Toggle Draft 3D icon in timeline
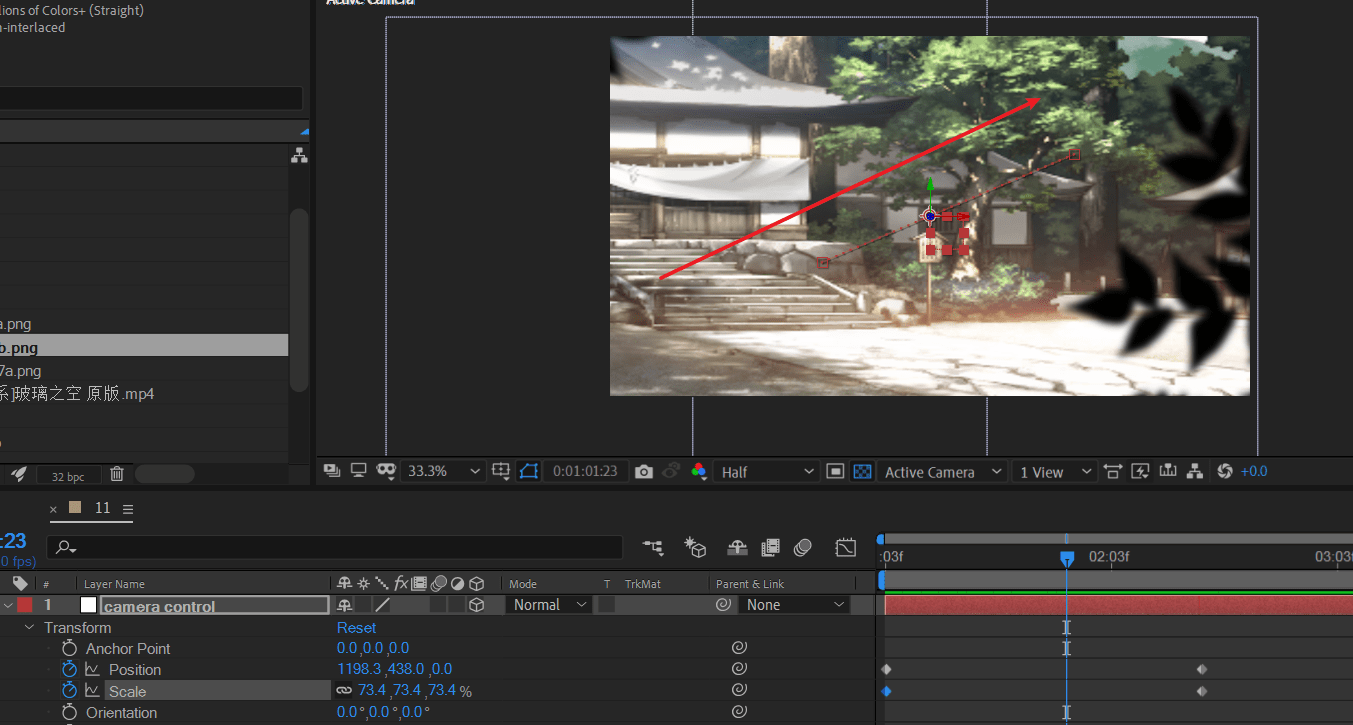 point(695,547)
